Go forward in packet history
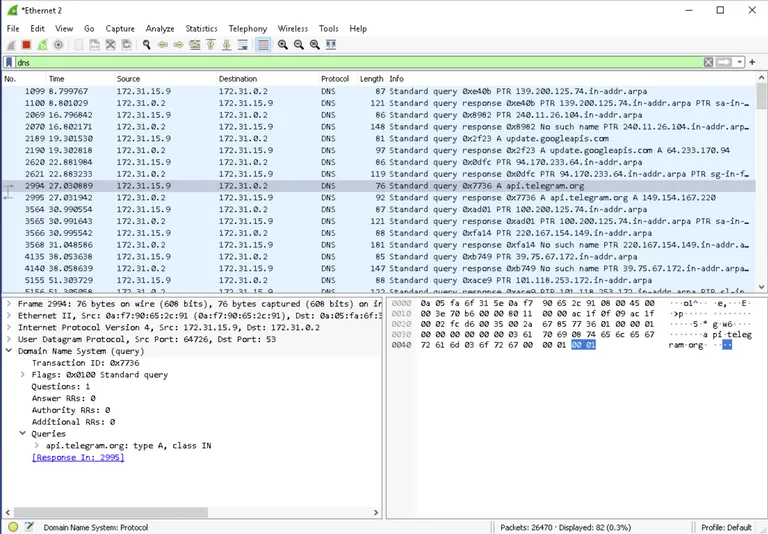Screen dimensions: 768x534 (x=178, y=45)
